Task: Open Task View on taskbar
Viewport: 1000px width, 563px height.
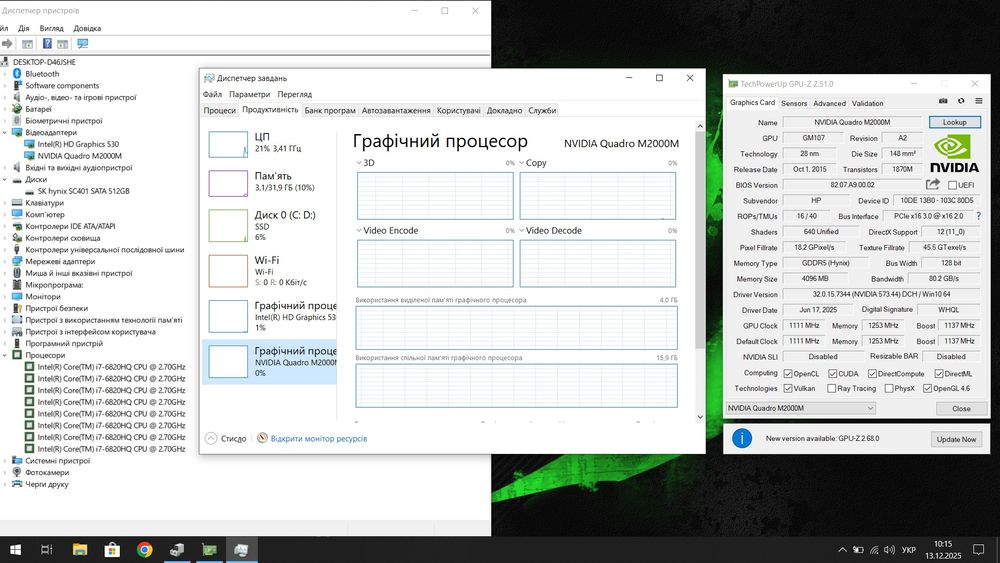Action: 47,550
